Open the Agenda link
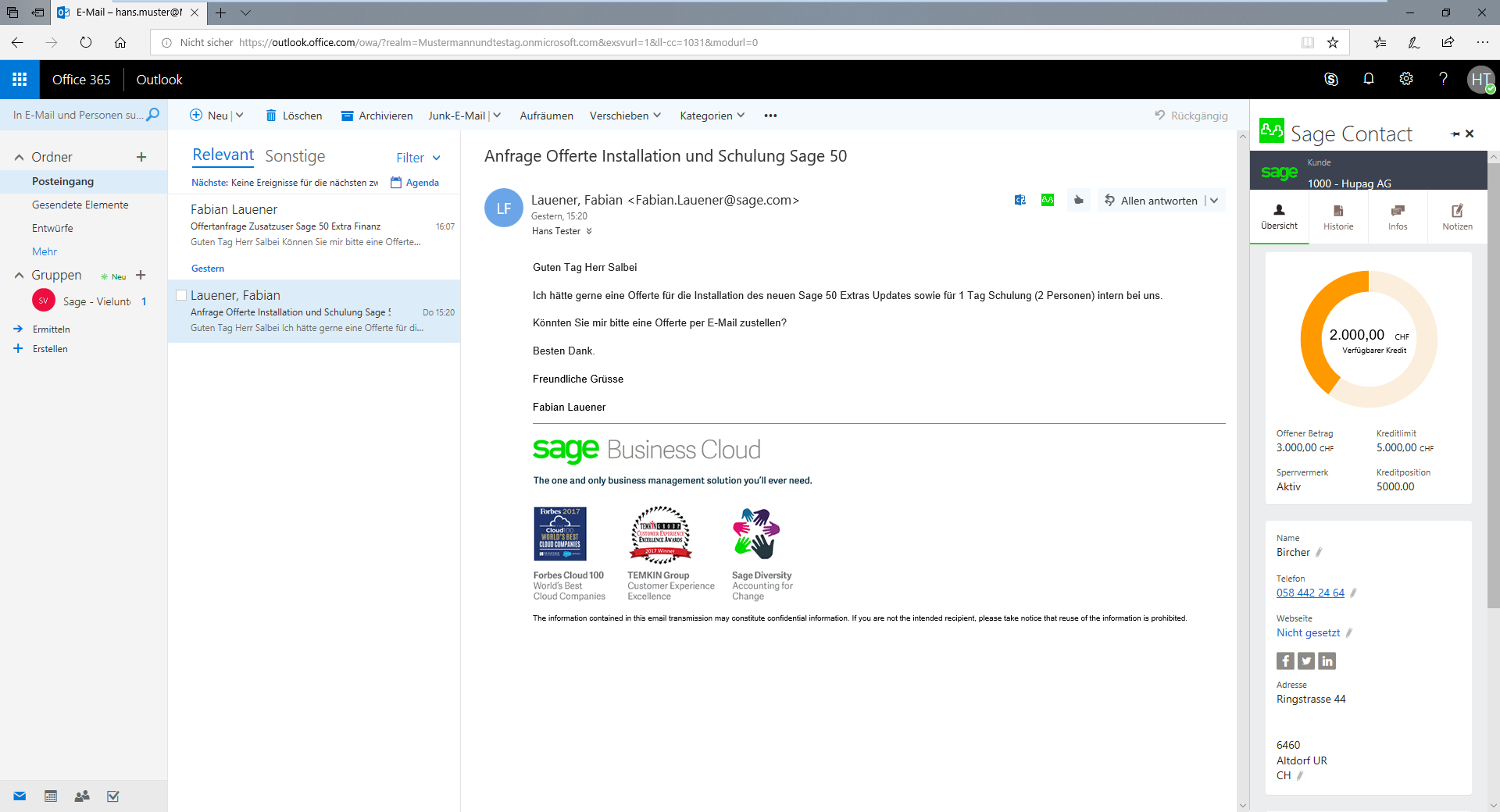This screenshot has width=1500, height=812. point(415,183)
